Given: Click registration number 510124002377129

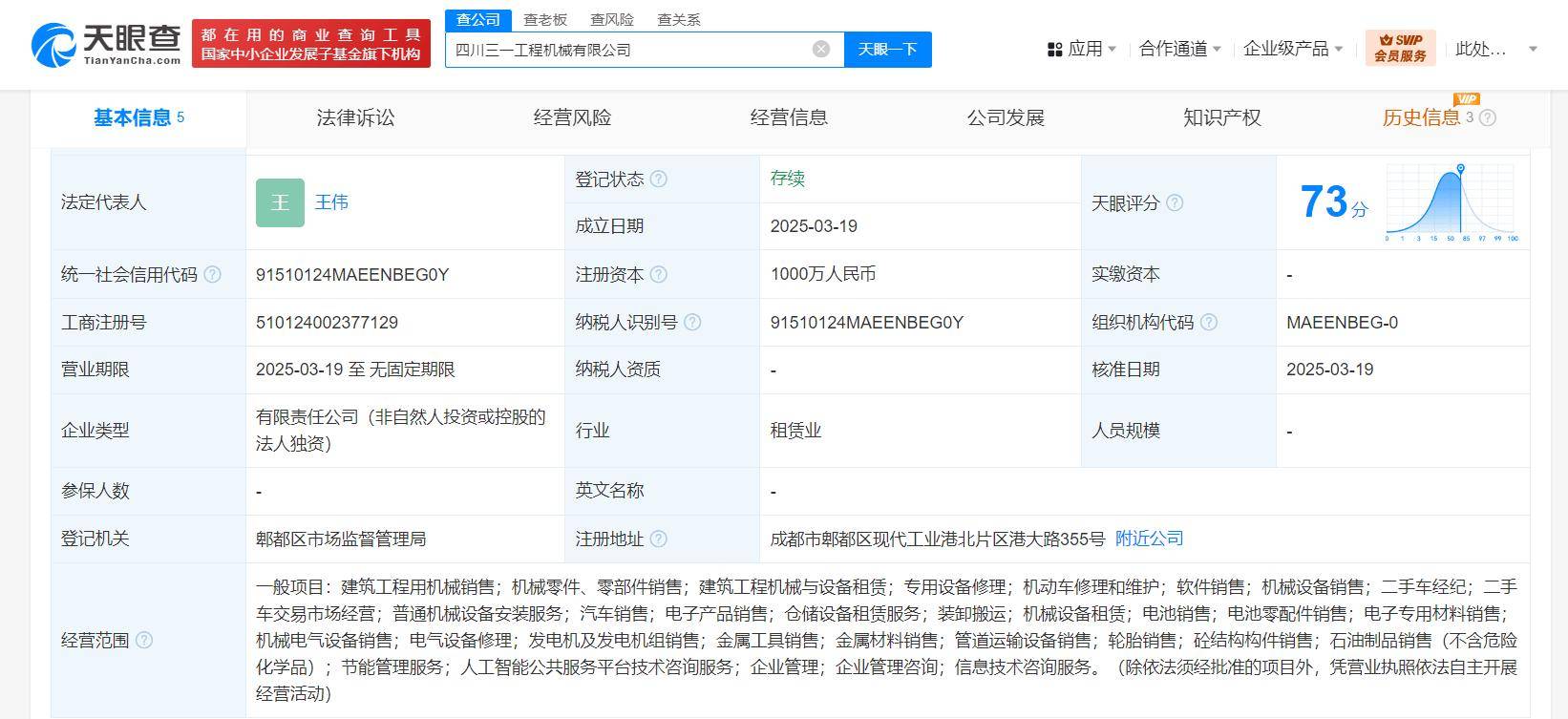Looking at the screenshot, I should [x=327, y=323].
